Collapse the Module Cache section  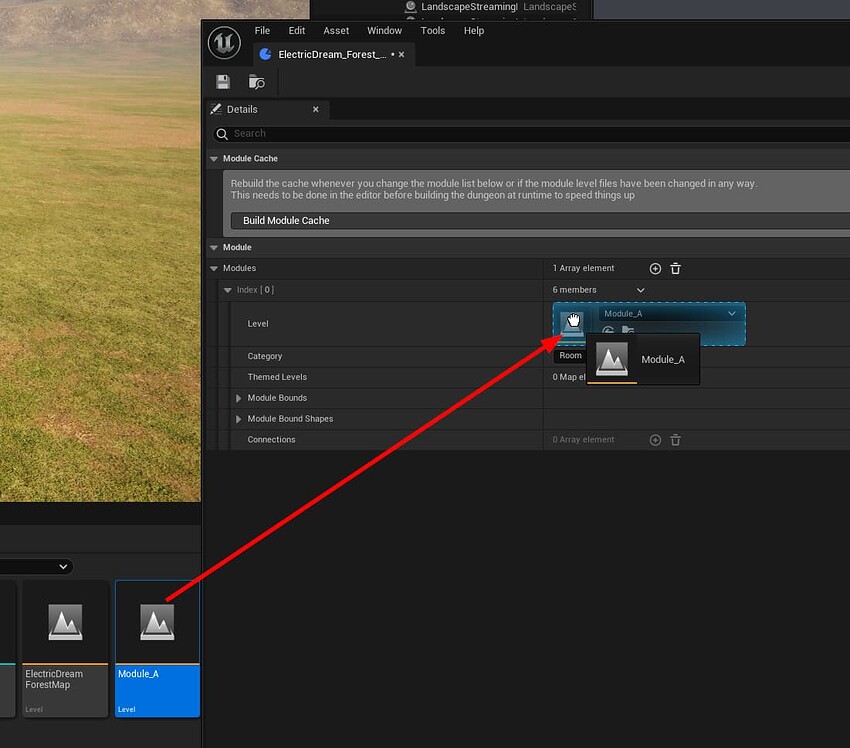(x=214, y=158)
